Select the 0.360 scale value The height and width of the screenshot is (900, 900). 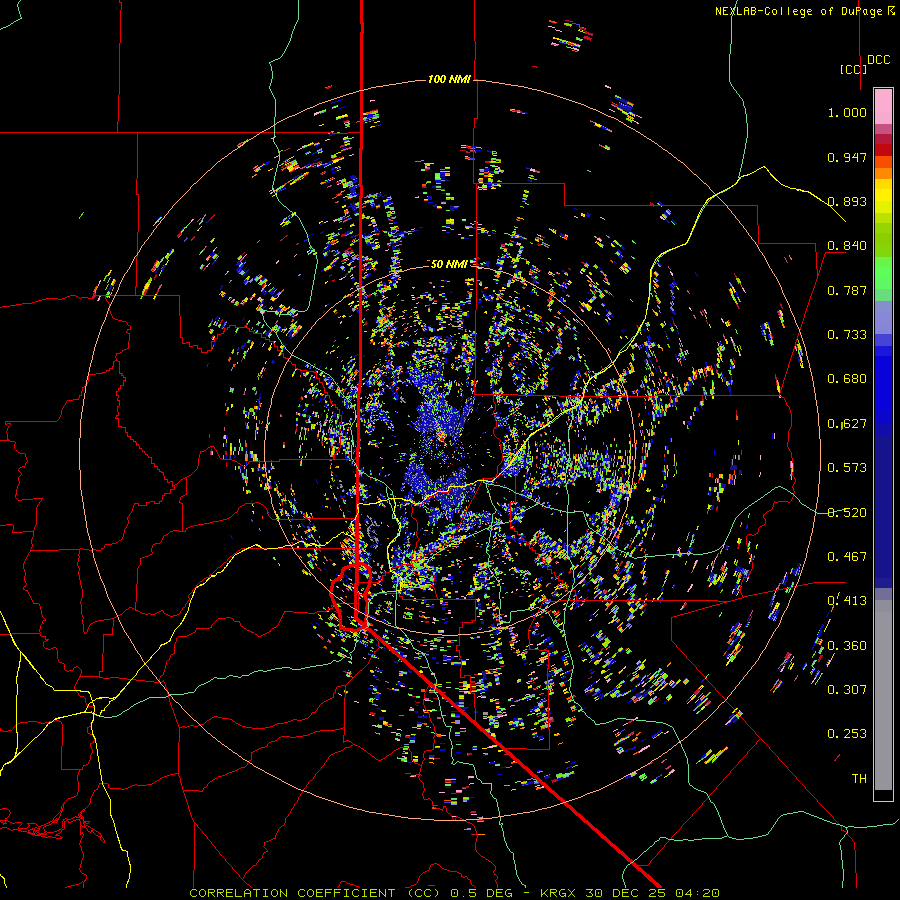847,646
